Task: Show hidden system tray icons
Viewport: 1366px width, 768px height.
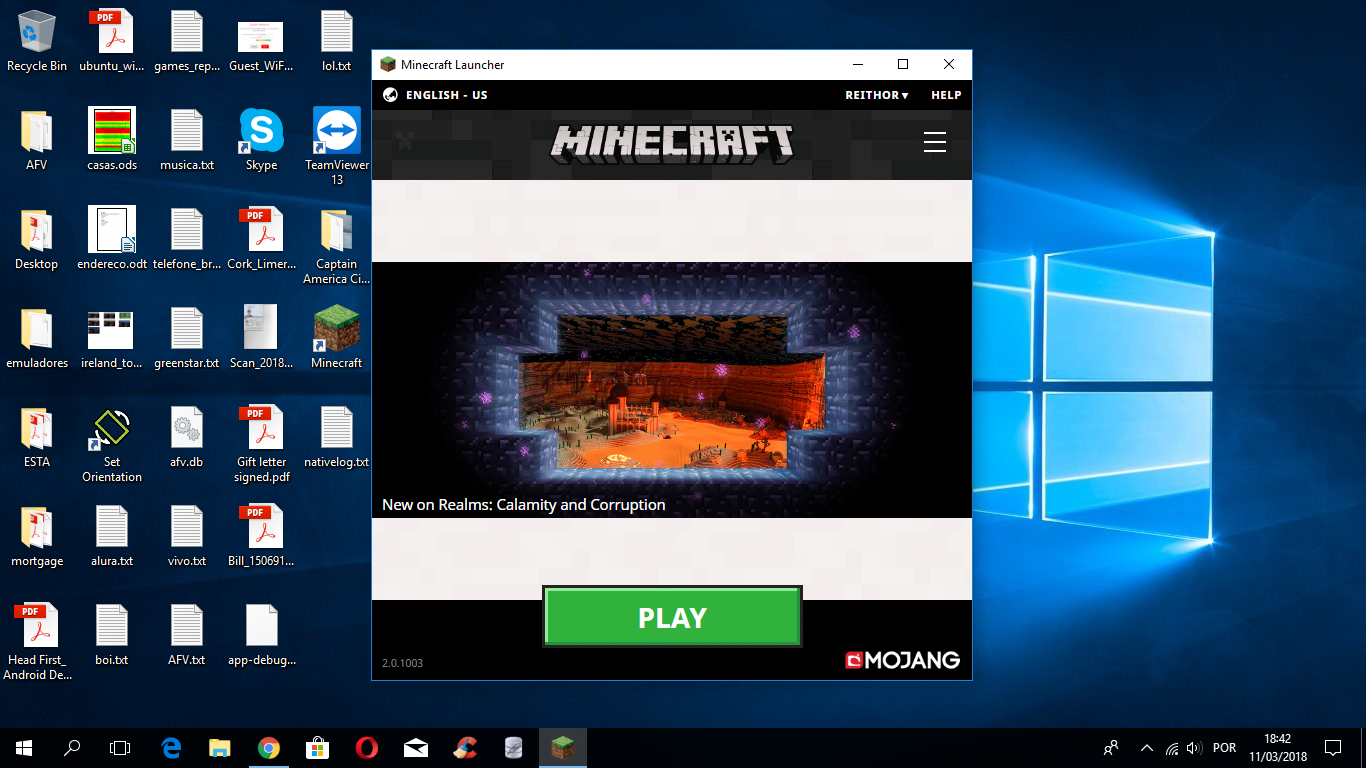Action: pyautogui.click(x=1146, y=748)
